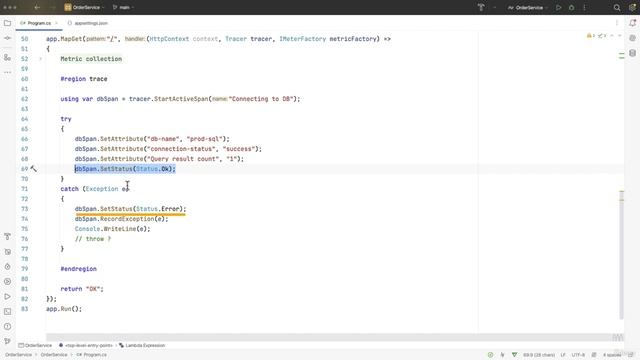Go to previous highlighted error arrow

[x=612, y=36]
